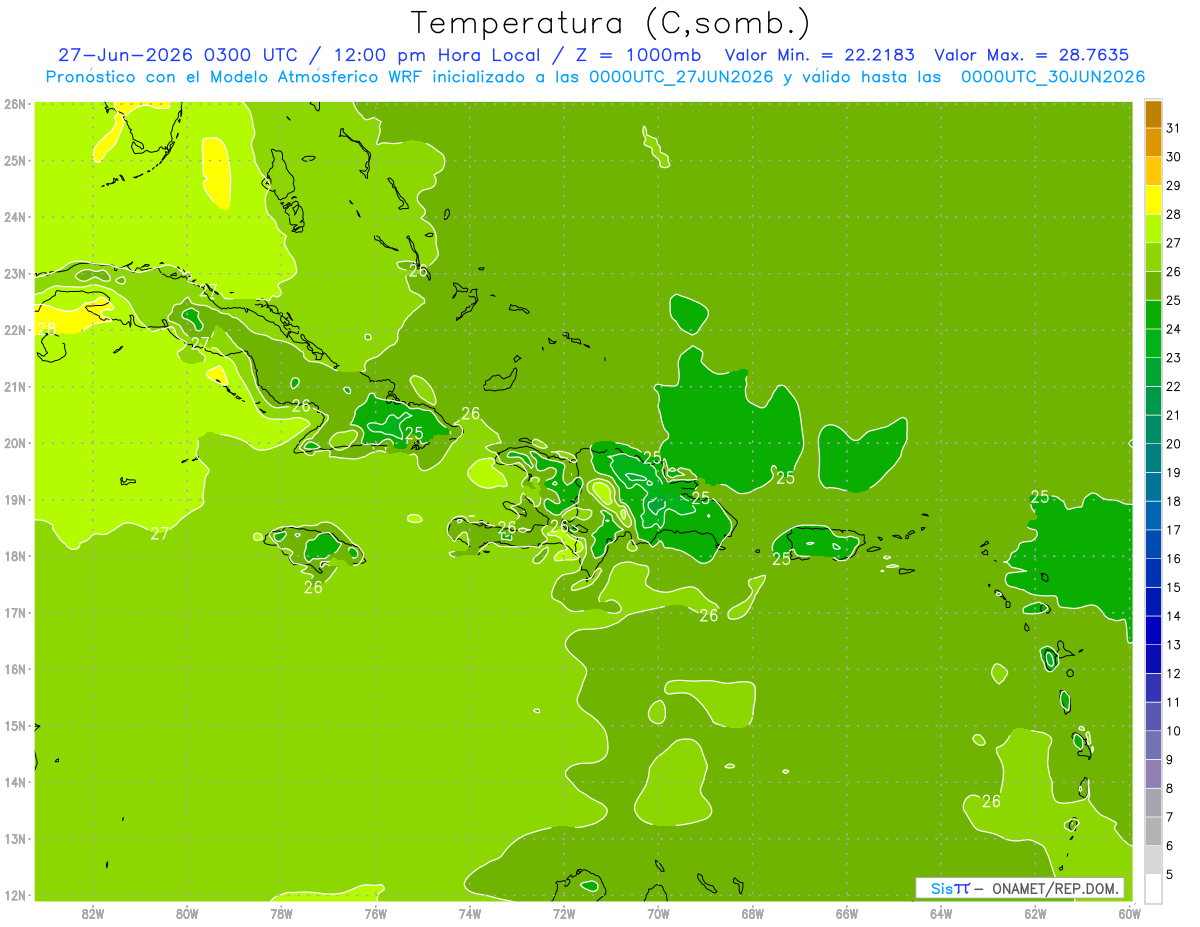This screenshot has width=1200, height=927.
Task: Click the '20' value on the color legend
Action: (1174, 444)
